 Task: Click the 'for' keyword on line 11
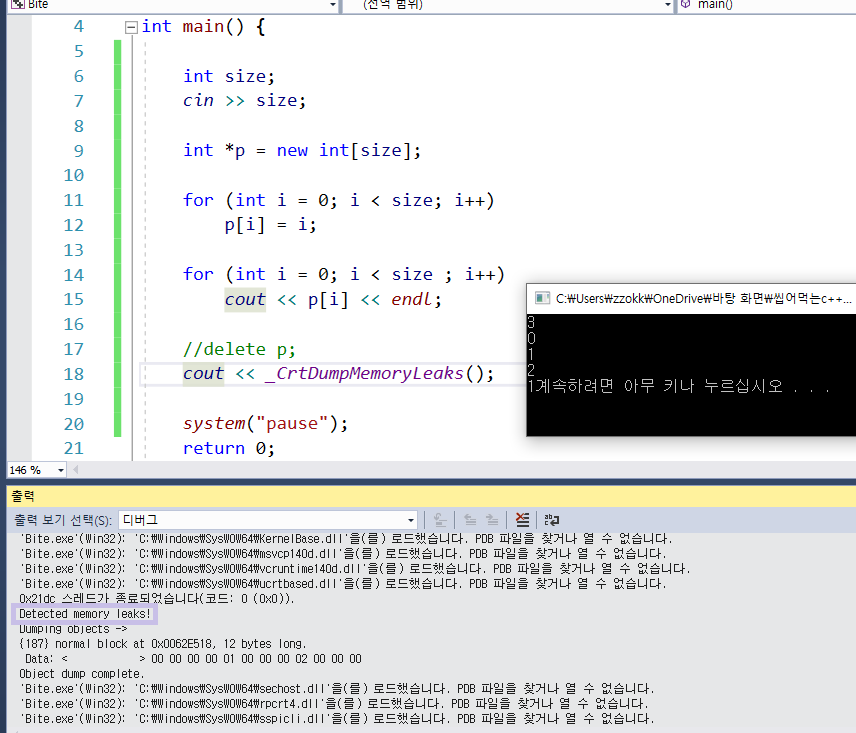(198, 200)
